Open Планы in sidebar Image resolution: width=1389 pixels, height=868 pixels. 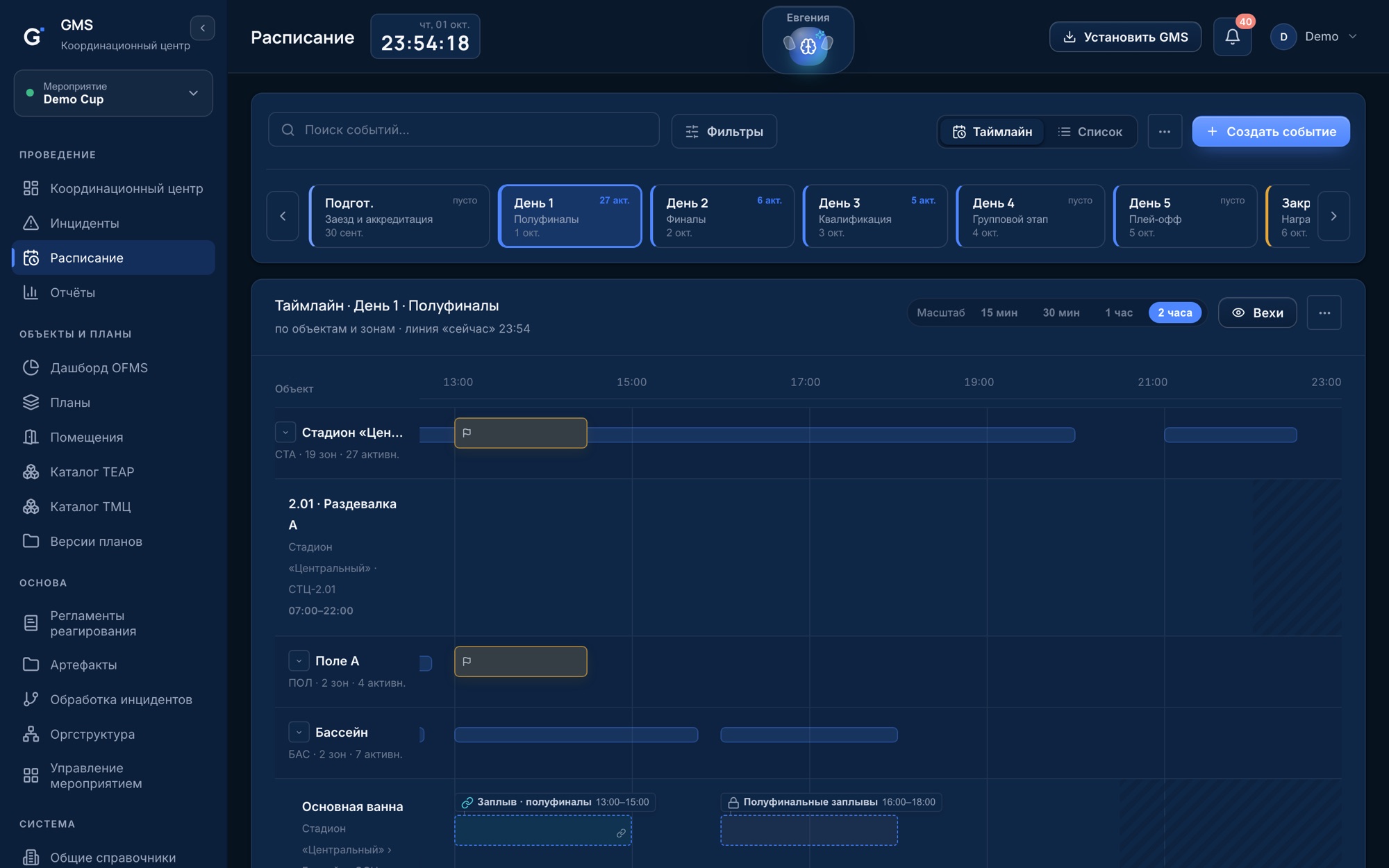(114, 402)
